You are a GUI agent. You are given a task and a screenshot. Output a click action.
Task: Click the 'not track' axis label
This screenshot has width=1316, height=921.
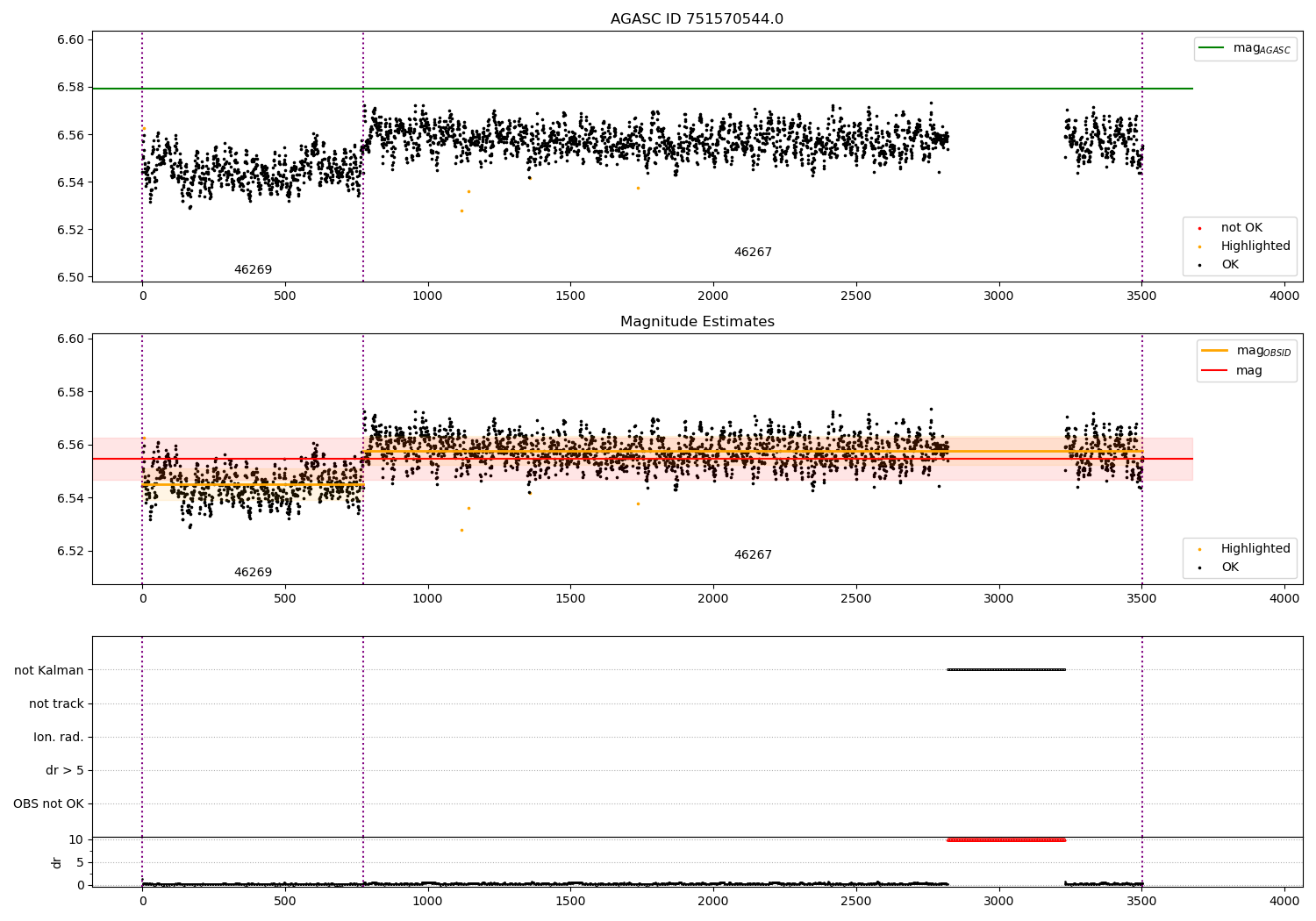56,704
